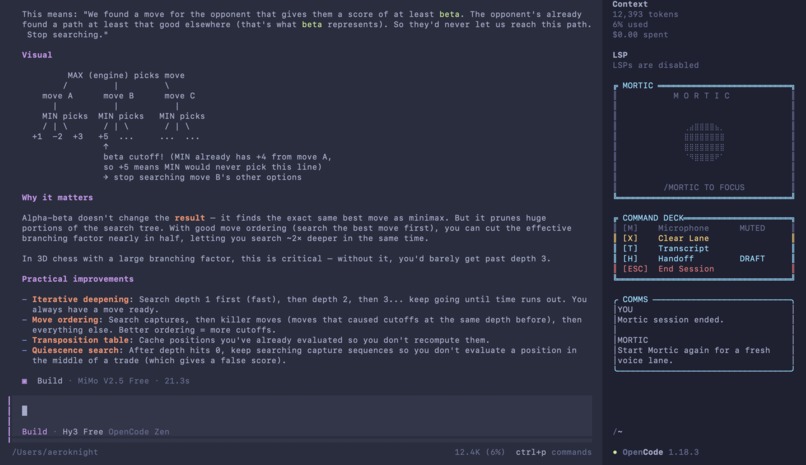Screen dimensions: 806x465
Task: Toggle the [M] Microphone mute command
Action: tap(694, 228)
